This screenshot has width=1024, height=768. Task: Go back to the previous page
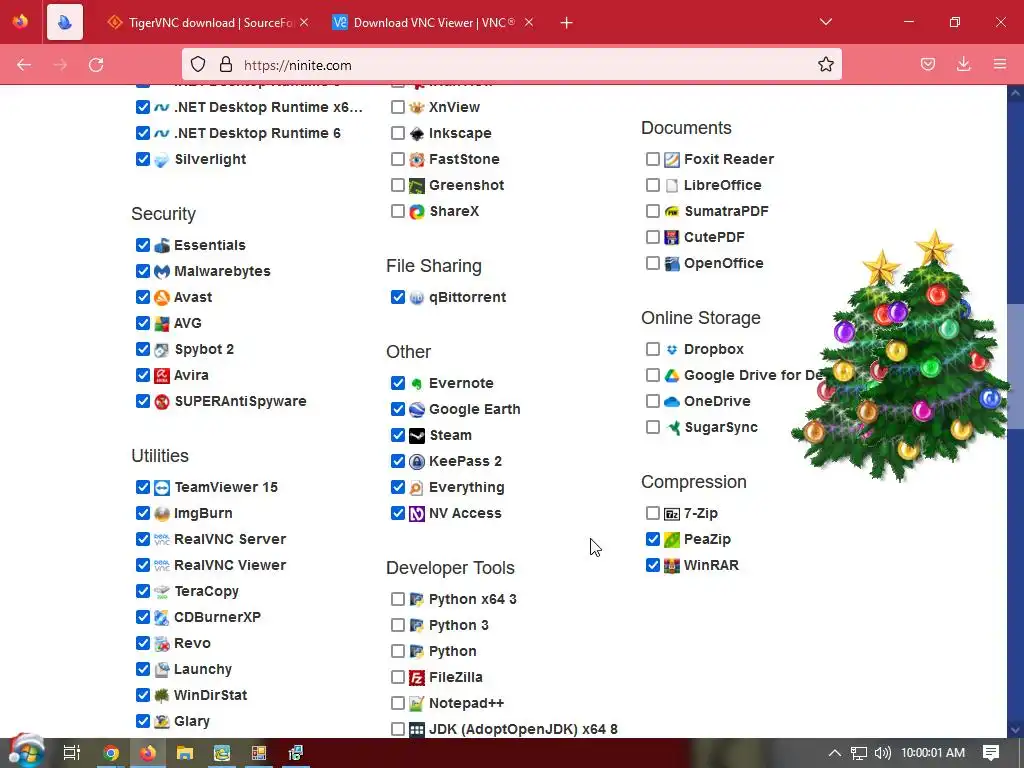[x=24, y=64]
